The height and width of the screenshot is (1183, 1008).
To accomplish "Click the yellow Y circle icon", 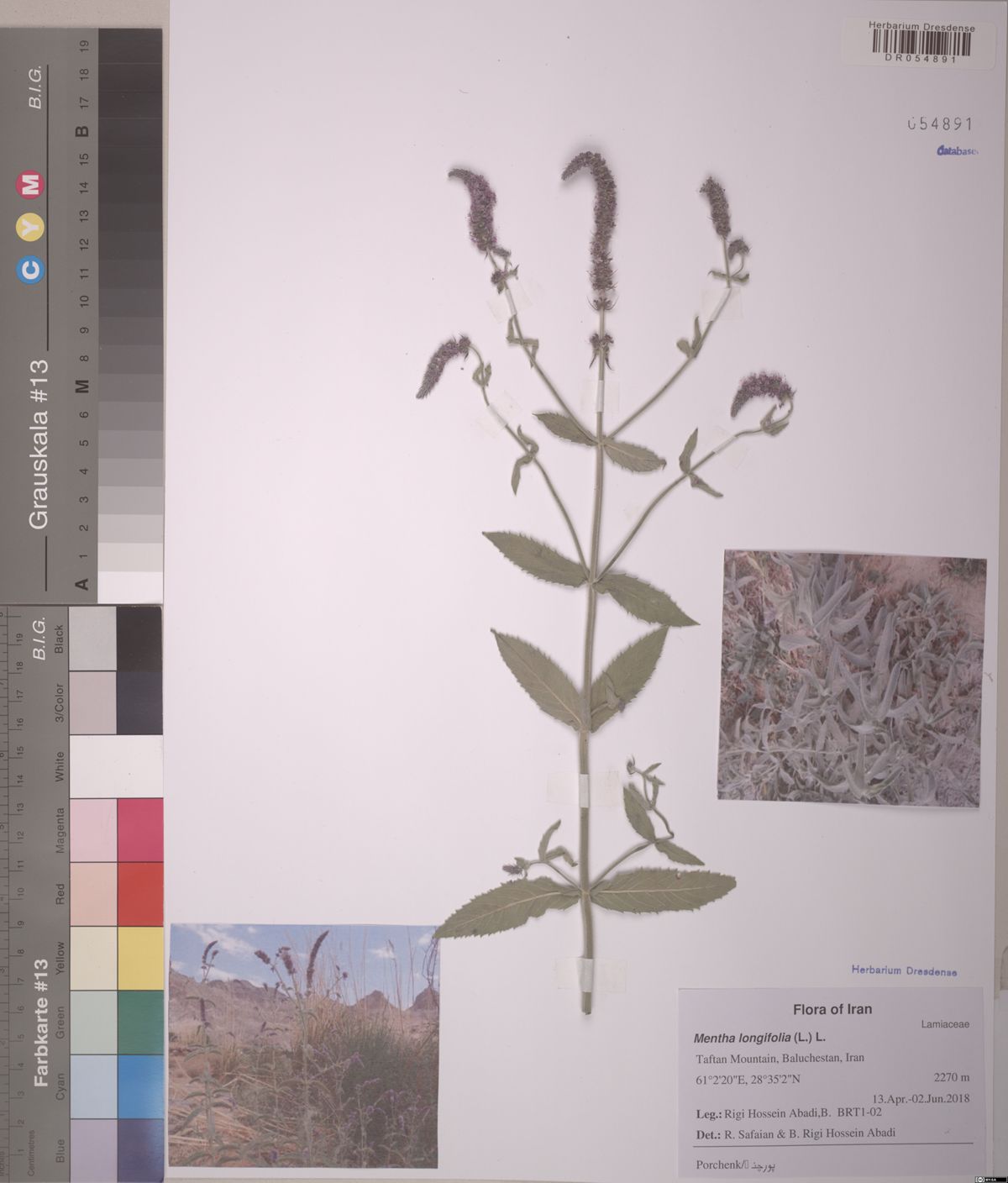I will click(31, 226).
